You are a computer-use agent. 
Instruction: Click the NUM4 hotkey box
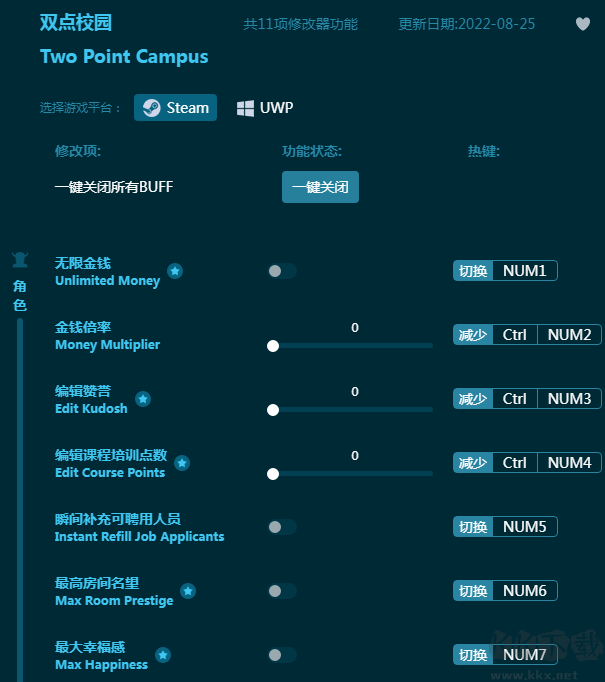coord(569,463)
